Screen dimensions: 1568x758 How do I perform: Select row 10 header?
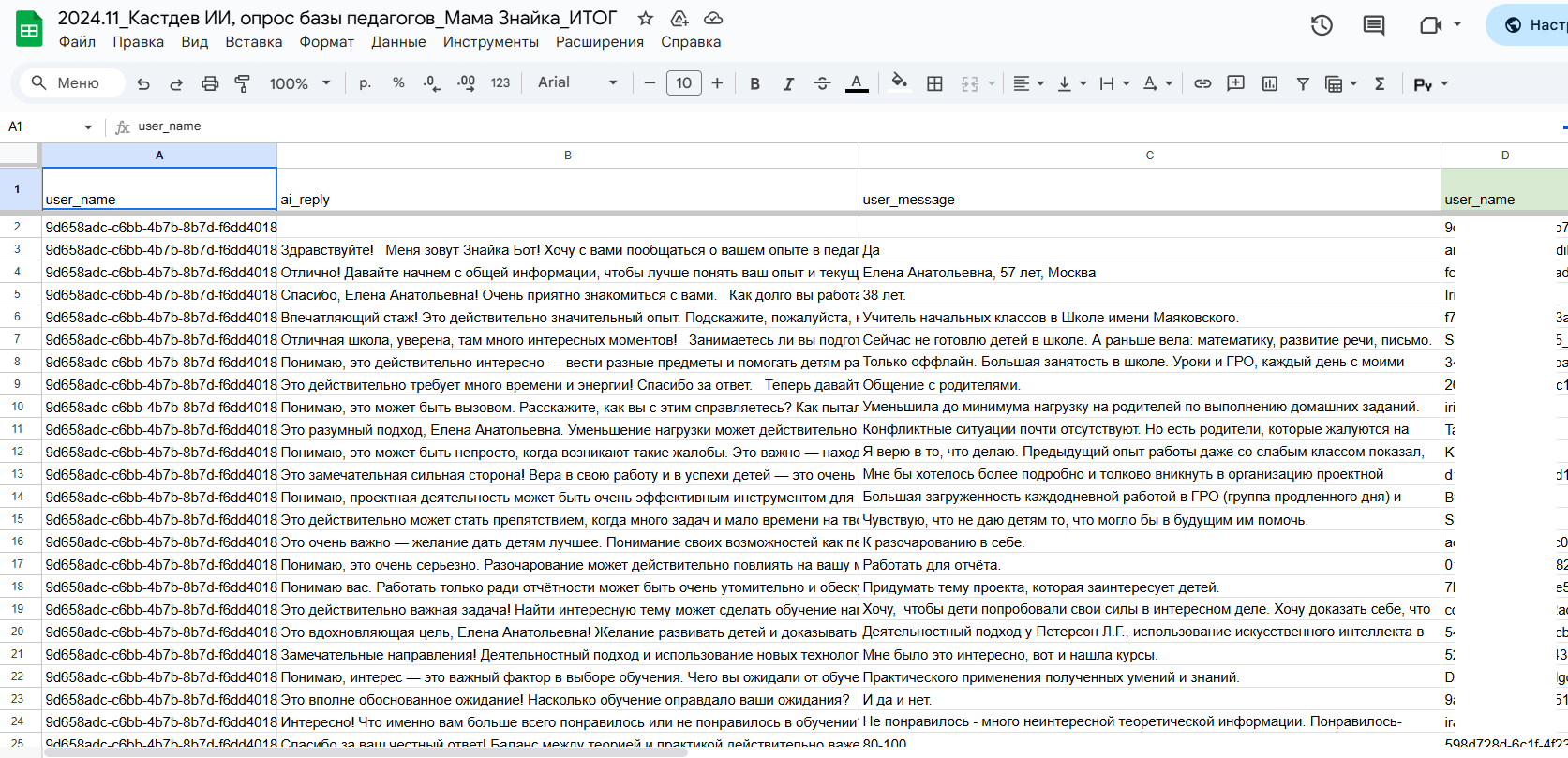pos(17,407)
